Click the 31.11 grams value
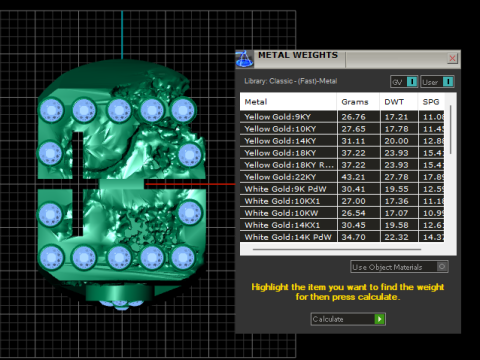Viewport: 480px width, 360px height. 353,141
